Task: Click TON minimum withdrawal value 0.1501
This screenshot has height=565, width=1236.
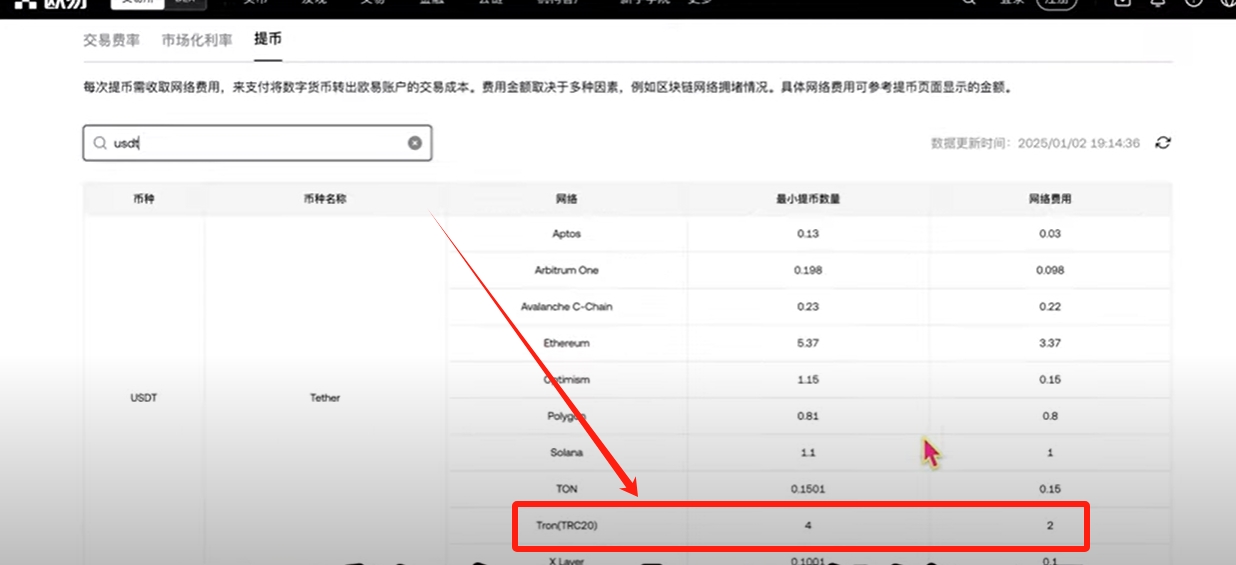Action: coord(808,489)
